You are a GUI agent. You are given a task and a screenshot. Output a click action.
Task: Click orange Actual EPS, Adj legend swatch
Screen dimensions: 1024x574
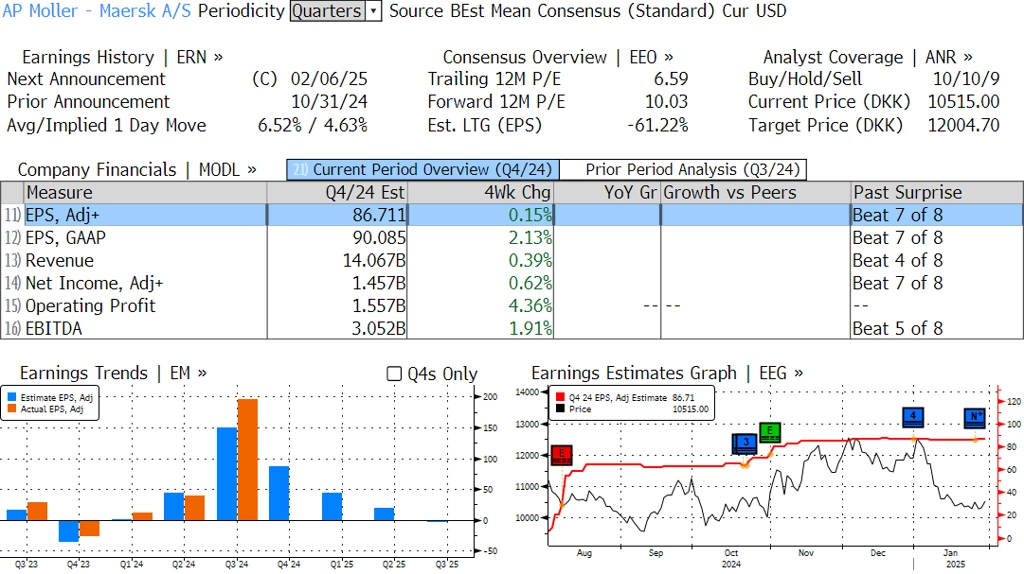(x=11, y=409)
